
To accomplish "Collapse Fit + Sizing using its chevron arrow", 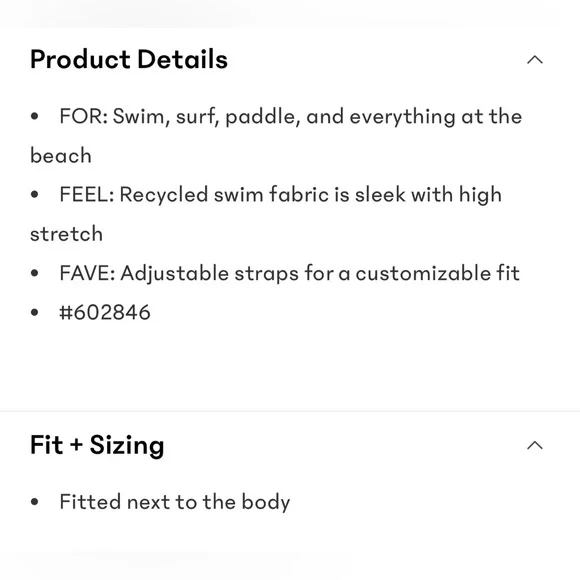I will click(x=535, y=445).
